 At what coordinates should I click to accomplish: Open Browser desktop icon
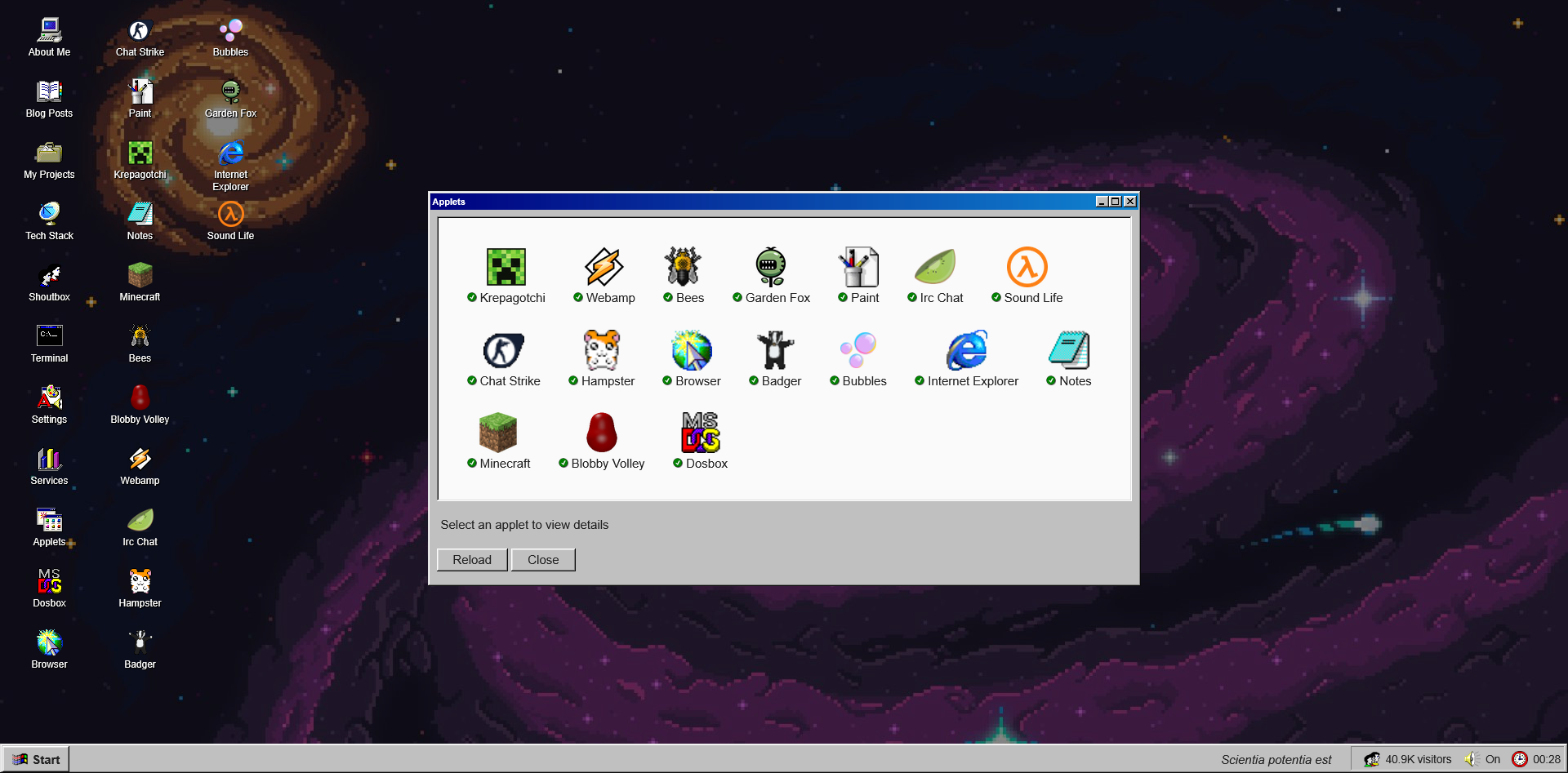[x=49, y=650]
